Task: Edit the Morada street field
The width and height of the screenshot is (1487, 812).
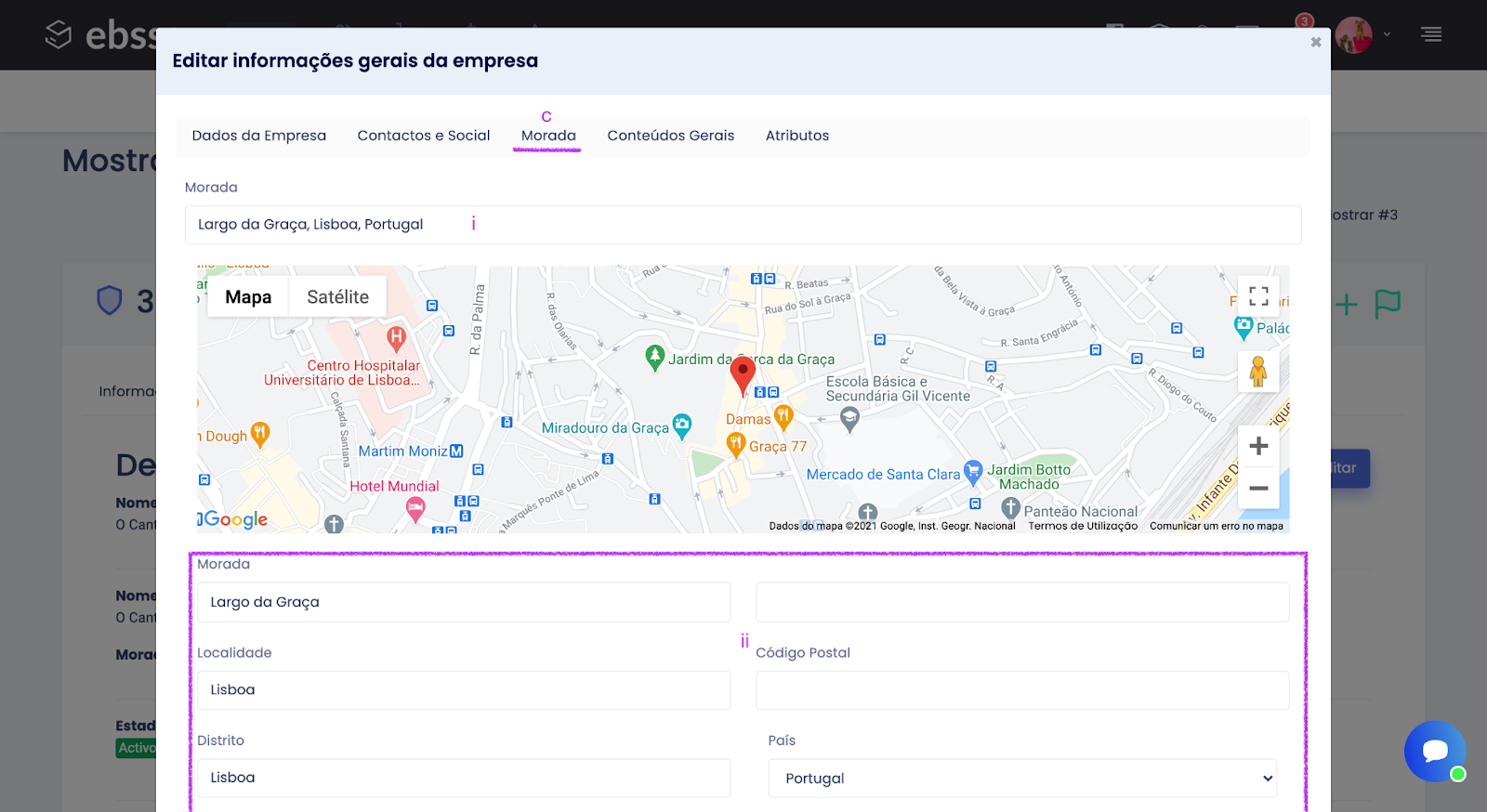Action: click(x=464, y=602)
